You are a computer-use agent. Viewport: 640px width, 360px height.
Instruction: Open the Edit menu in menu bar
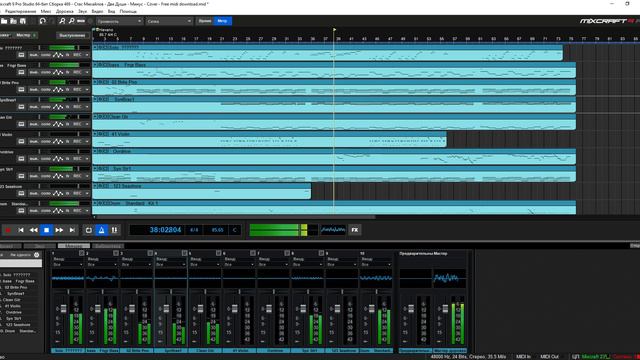20,11
